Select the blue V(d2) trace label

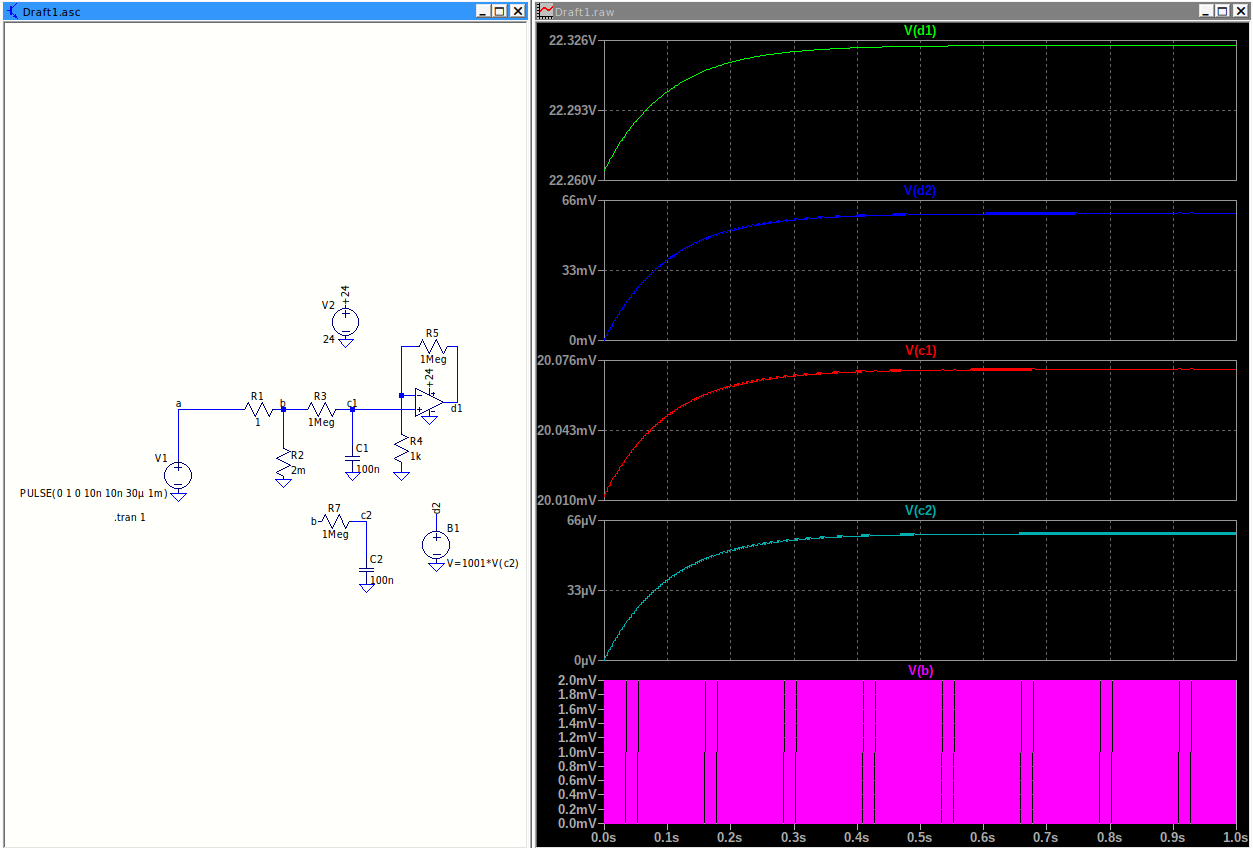click(920, 191)
